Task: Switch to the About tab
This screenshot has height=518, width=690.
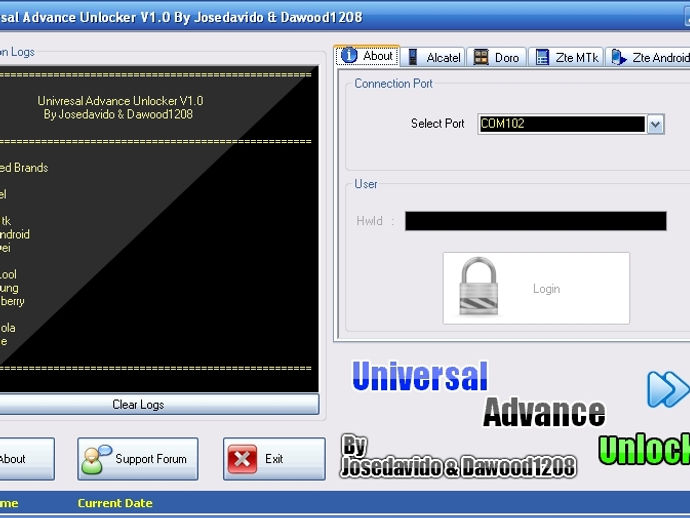Action: [367, 56]
